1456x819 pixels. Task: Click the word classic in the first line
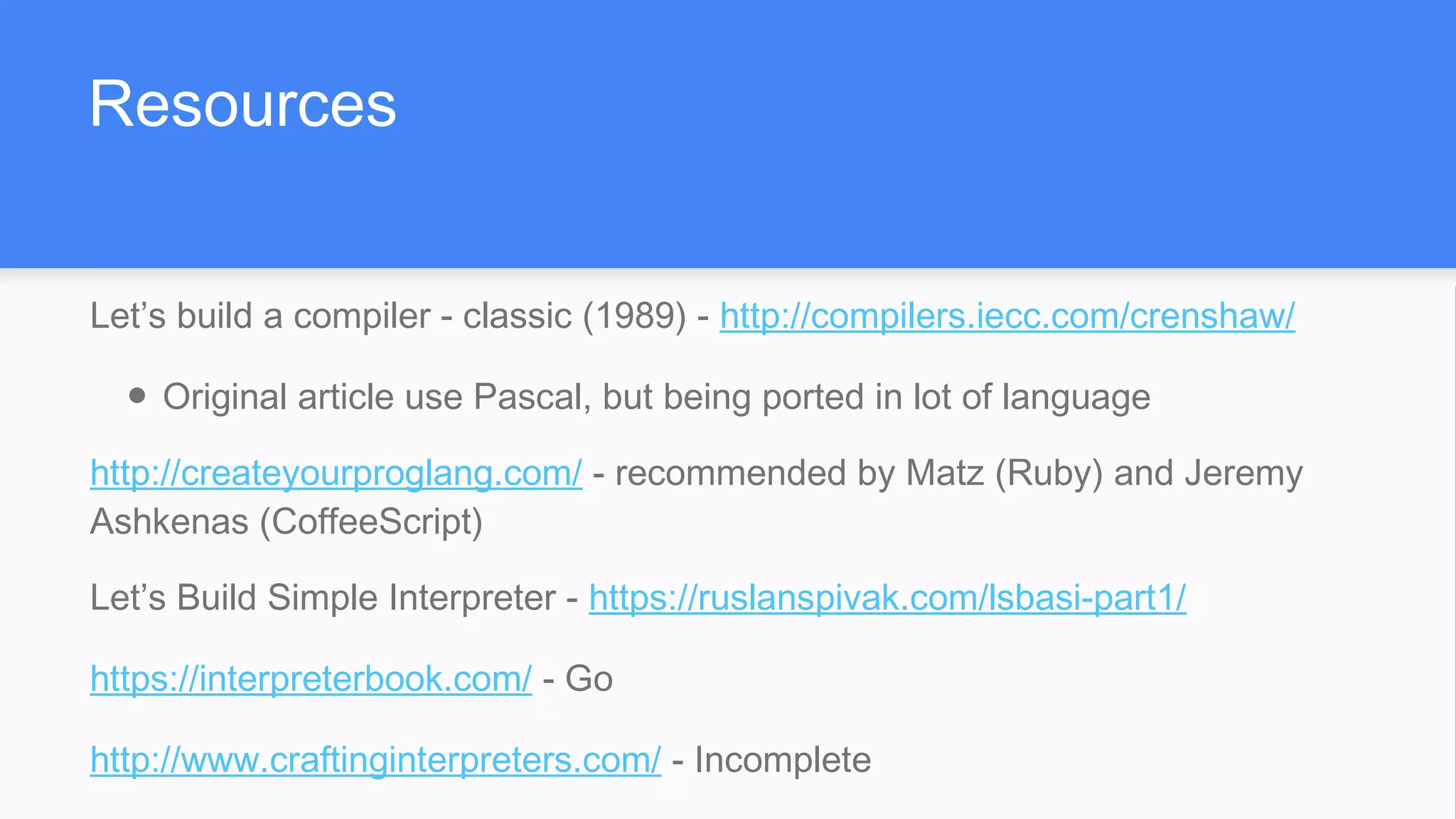pyautogui.click(x=517, y=316)
